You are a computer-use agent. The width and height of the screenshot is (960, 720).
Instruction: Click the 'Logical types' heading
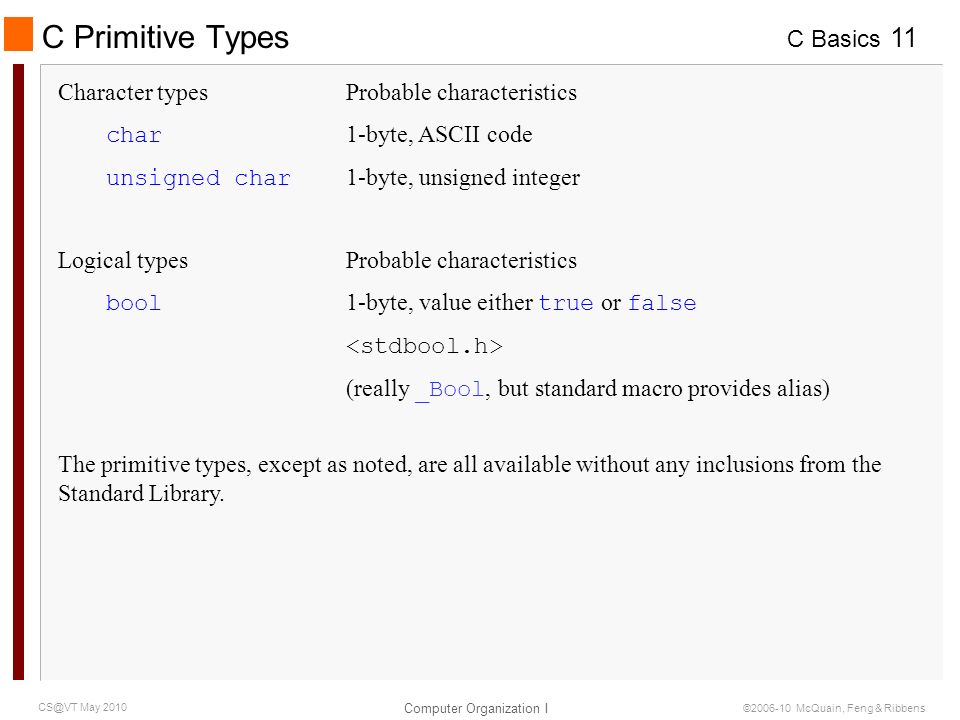[122, 261]
